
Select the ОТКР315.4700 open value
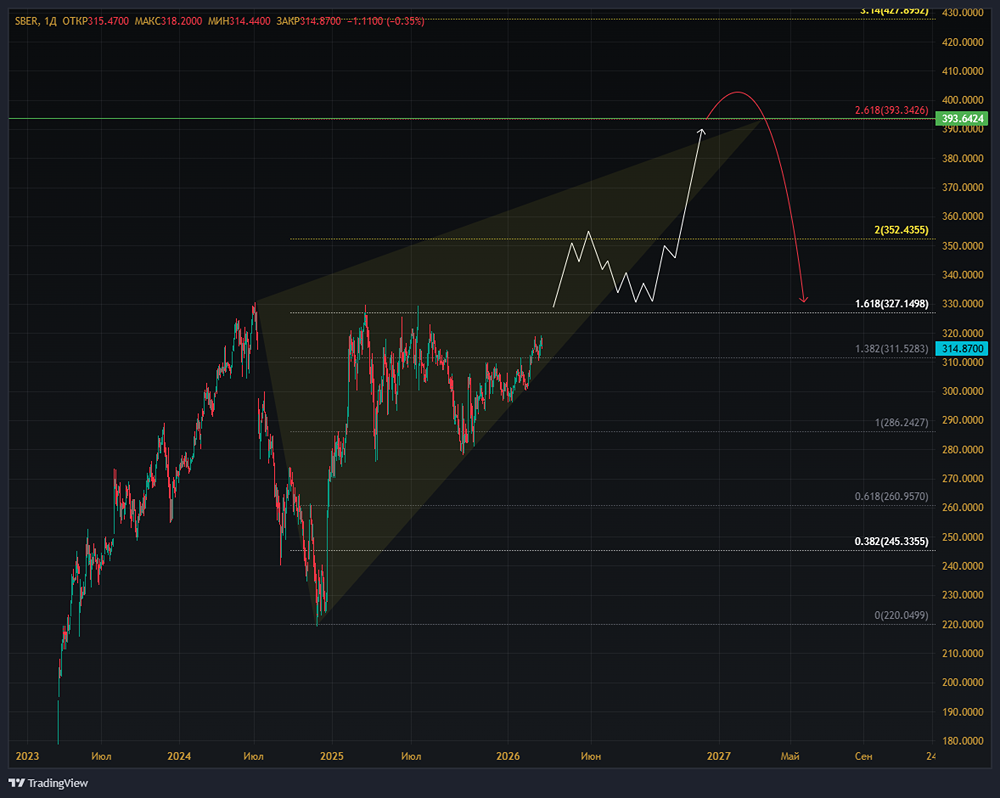(96, 21)
